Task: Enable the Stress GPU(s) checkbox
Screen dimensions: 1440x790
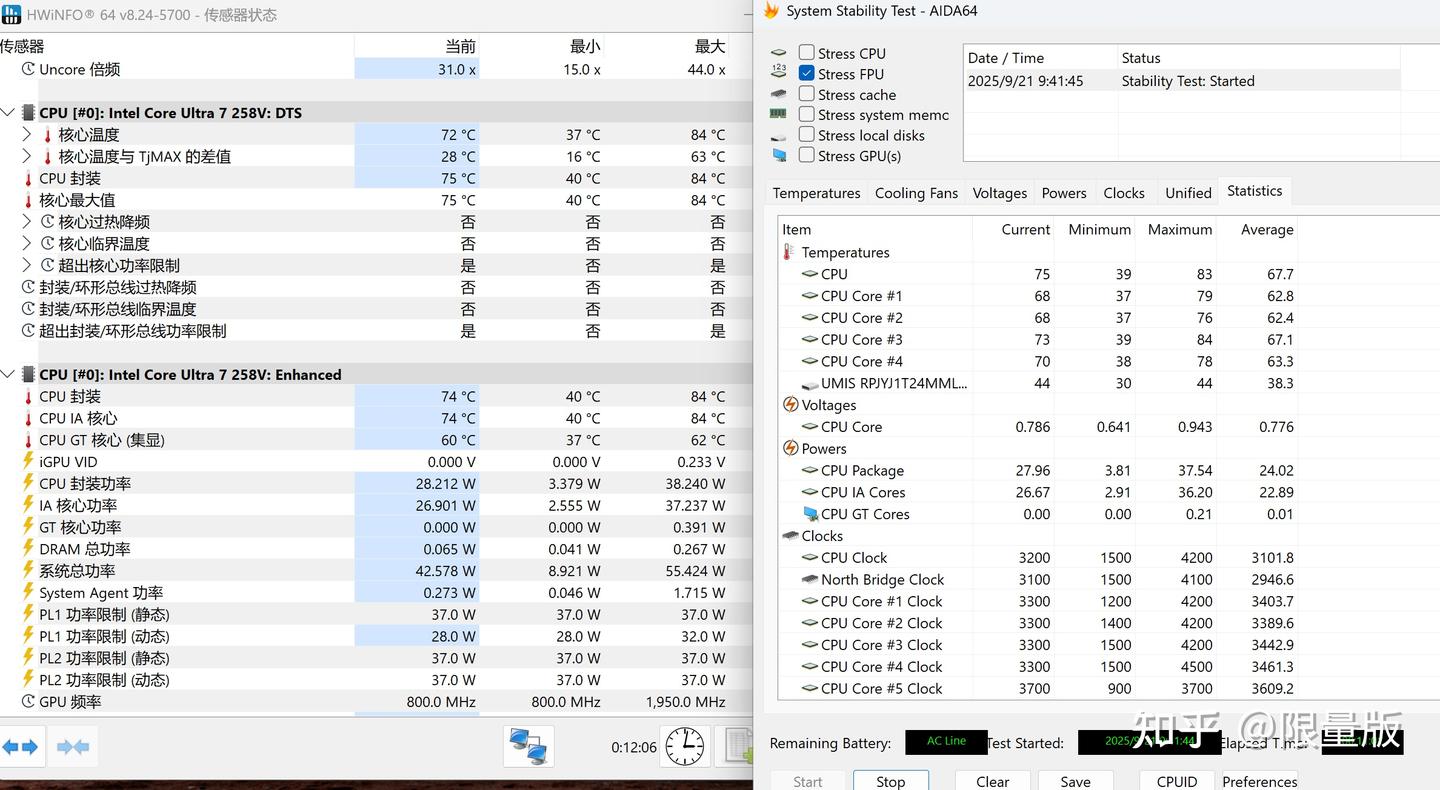Action: (807, 155)
